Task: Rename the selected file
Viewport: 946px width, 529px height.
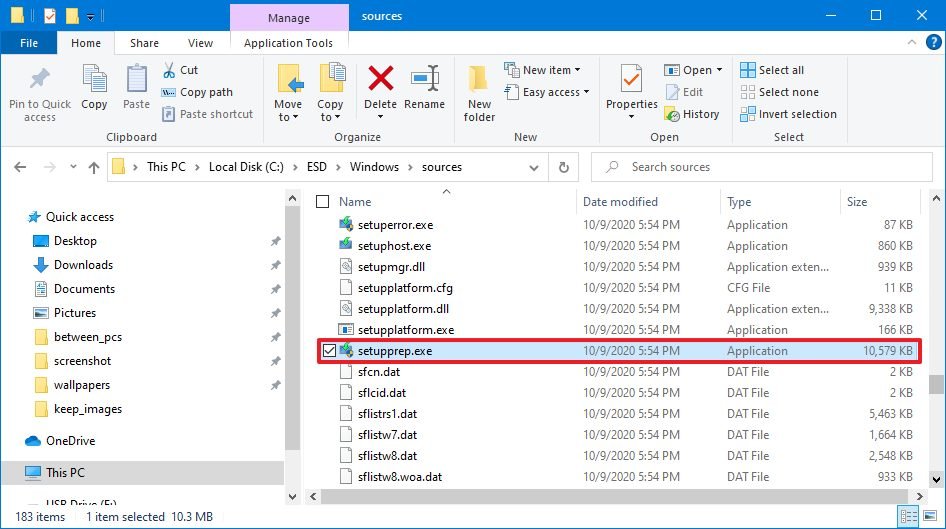Action: point(424,87)
